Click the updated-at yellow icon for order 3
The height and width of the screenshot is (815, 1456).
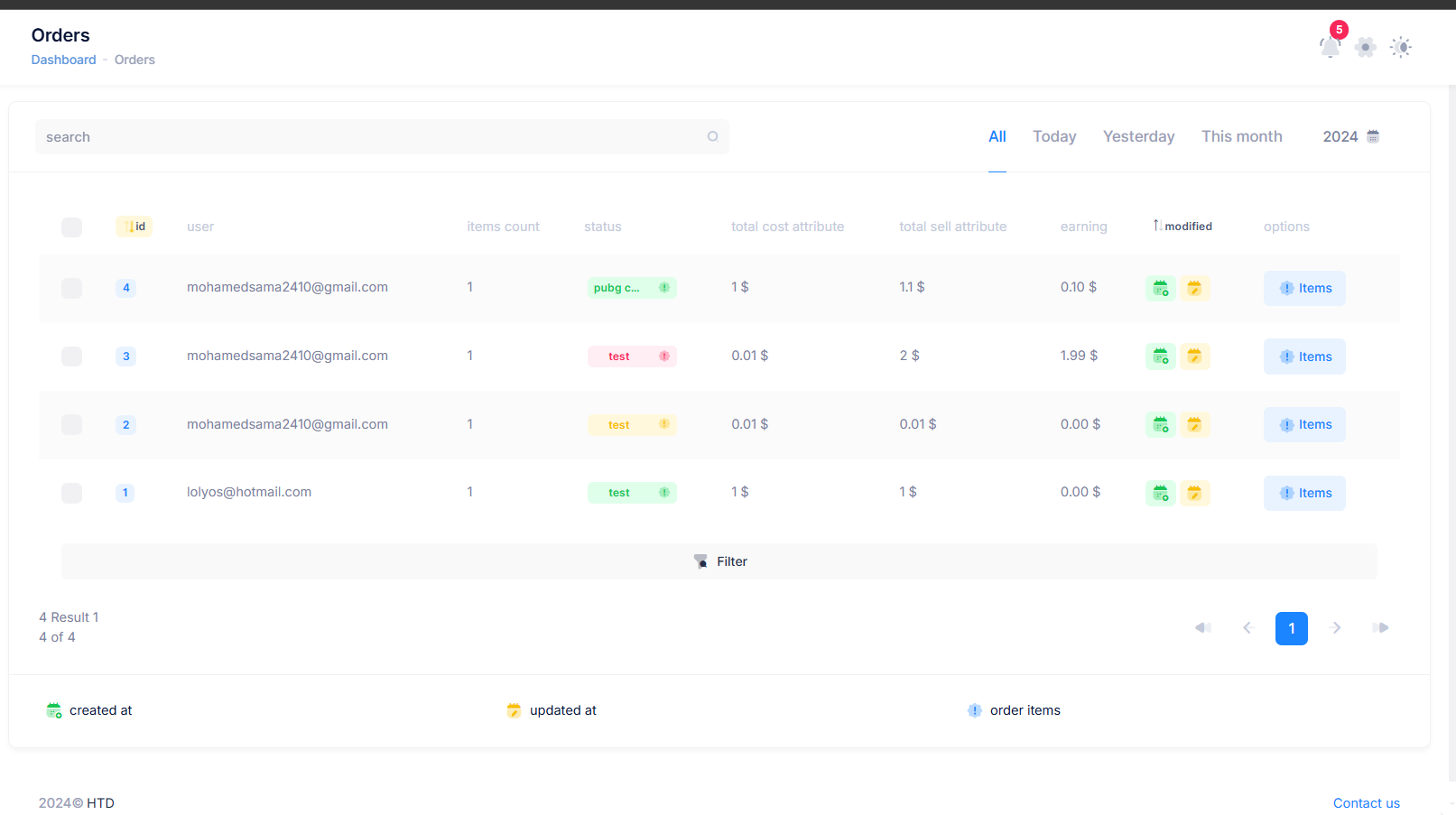point(1194,357)
